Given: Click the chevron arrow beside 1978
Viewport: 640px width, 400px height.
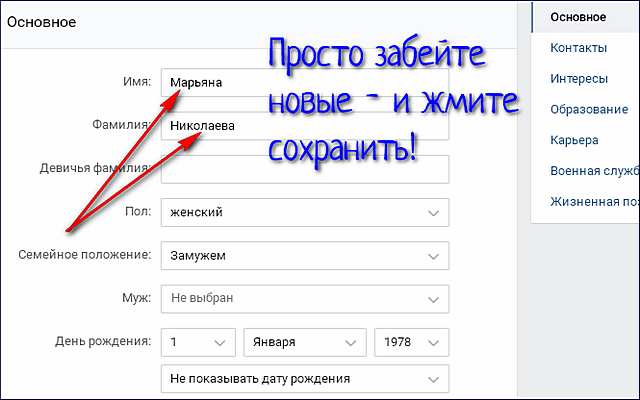Looking at the screenshot, I should 433,343.
